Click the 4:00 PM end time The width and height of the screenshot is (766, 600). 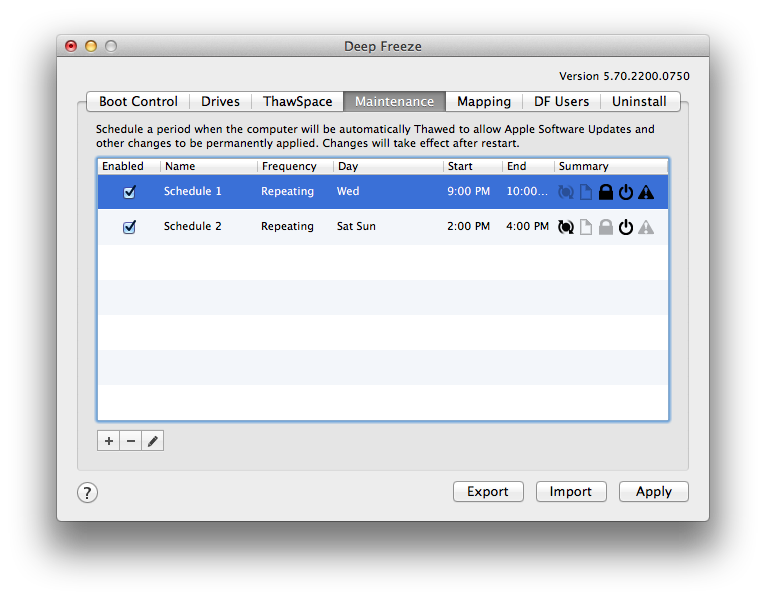click(528, 226)
